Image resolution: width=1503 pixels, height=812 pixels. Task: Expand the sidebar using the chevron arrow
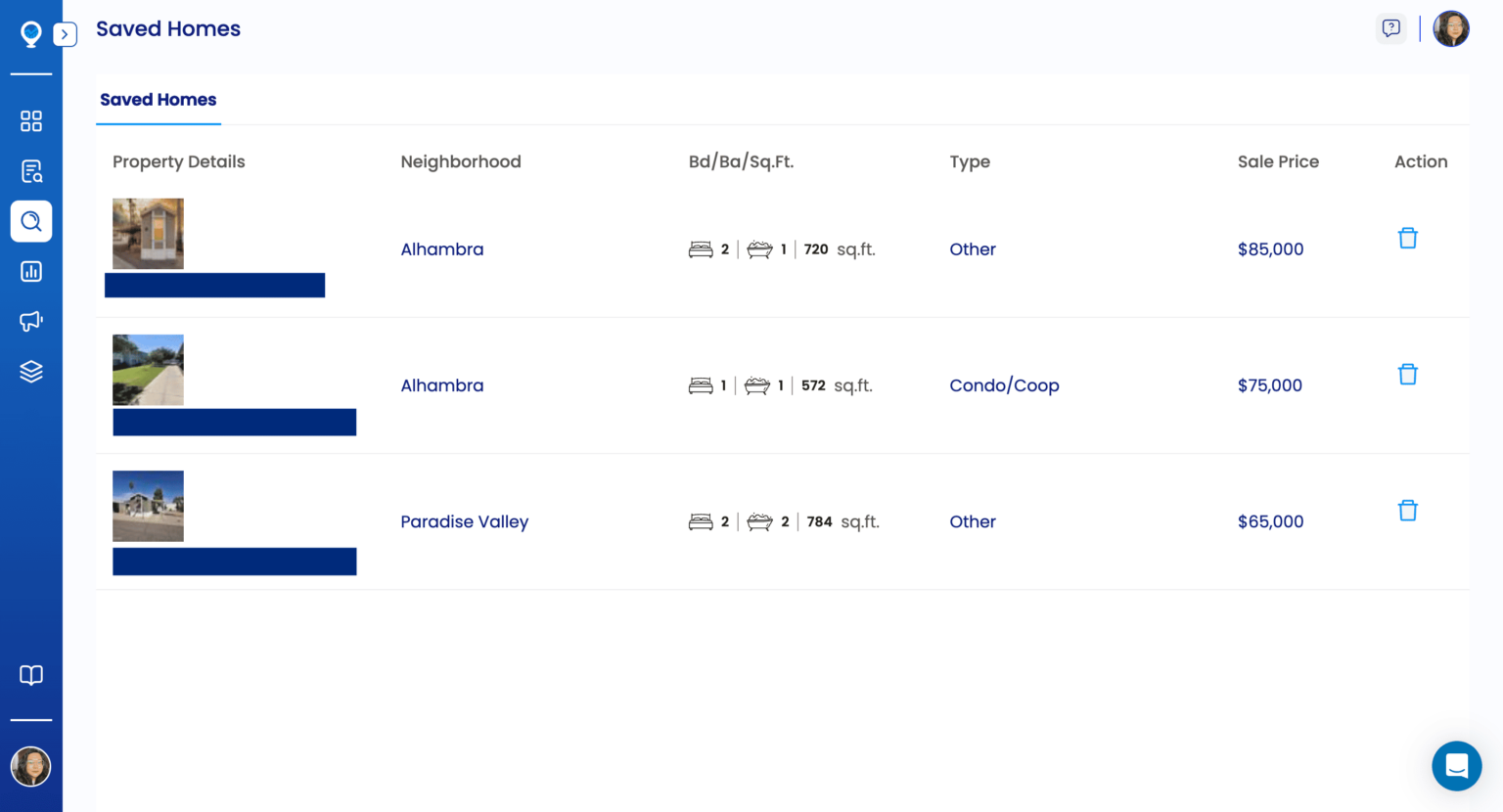point(65,33)
